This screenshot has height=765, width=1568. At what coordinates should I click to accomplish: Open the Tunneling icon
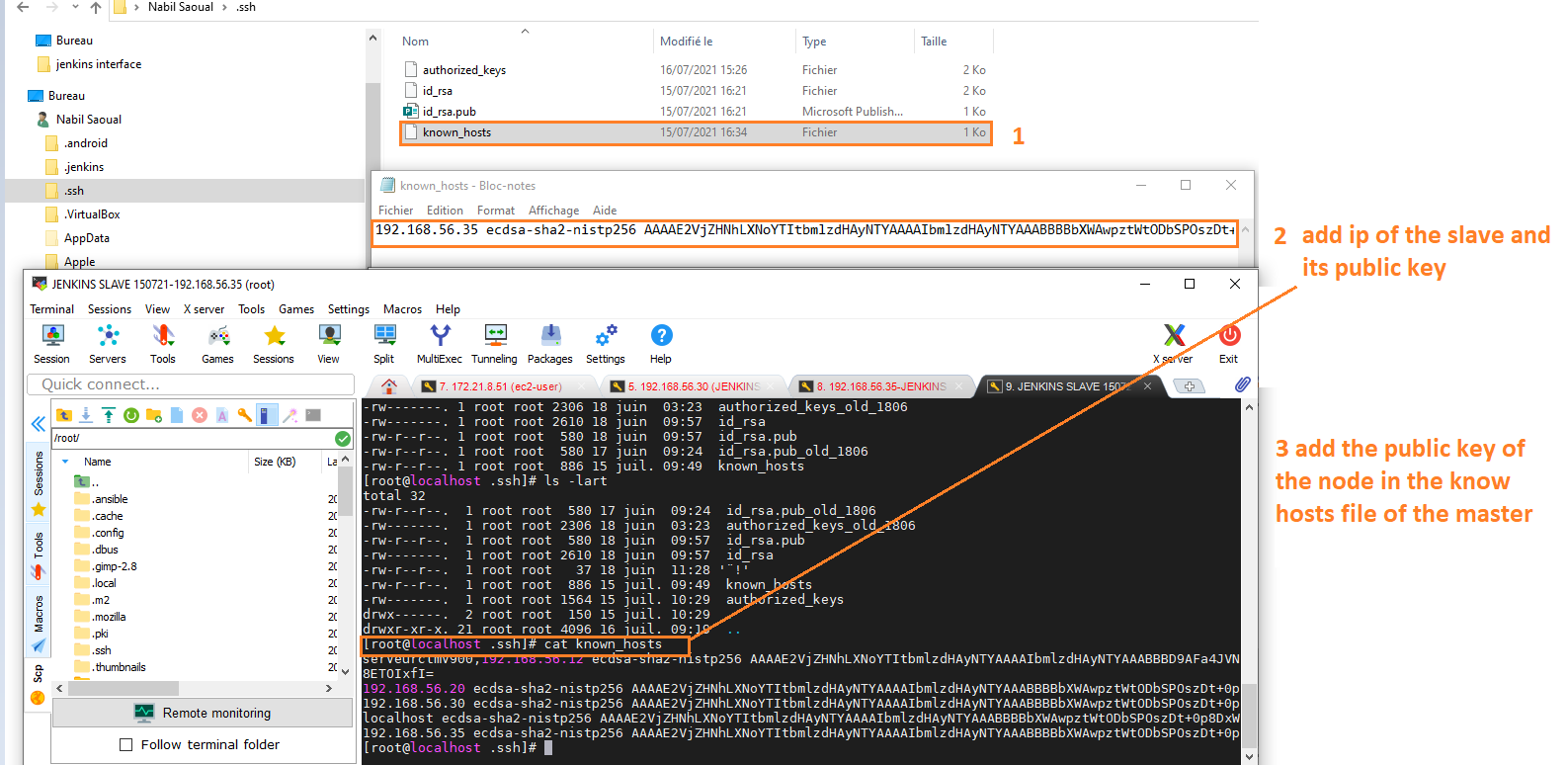coord(495,344)
